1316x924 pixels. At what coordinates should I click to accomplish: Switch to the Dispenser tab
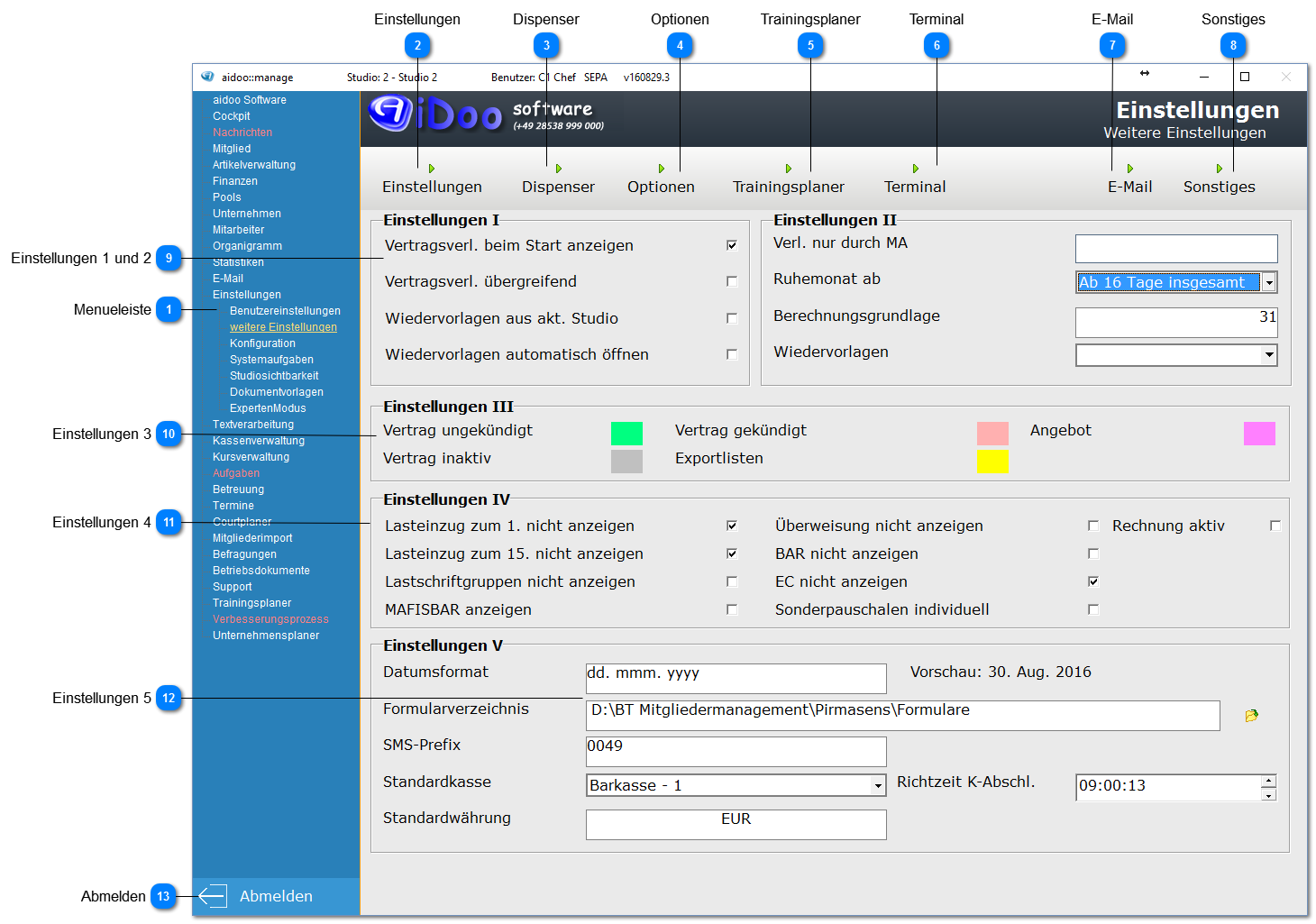point(558,187)
